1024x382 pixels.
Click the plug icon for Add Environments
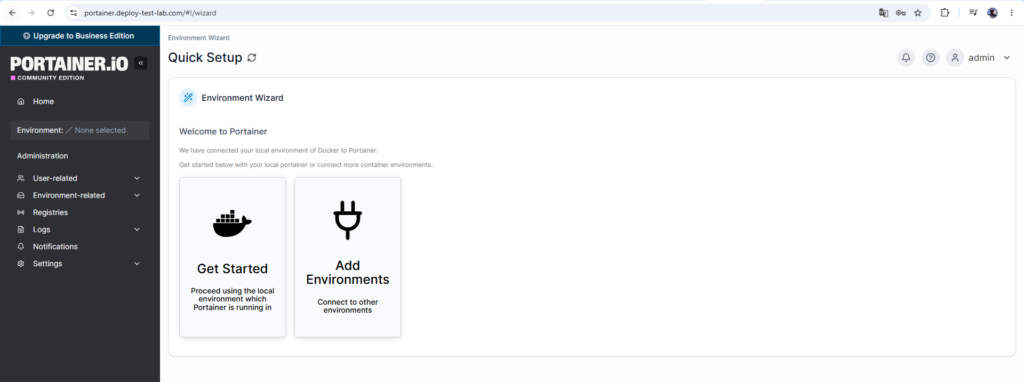(x=347, y=220)
